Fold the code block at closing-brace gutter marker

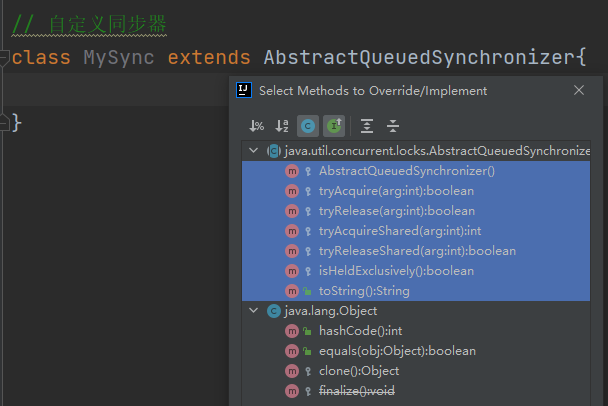(4, 123)
